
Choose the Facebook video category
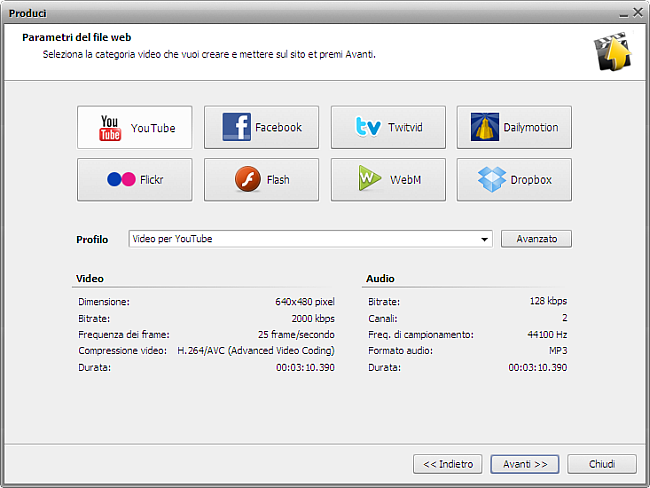(x=261, y=127)
